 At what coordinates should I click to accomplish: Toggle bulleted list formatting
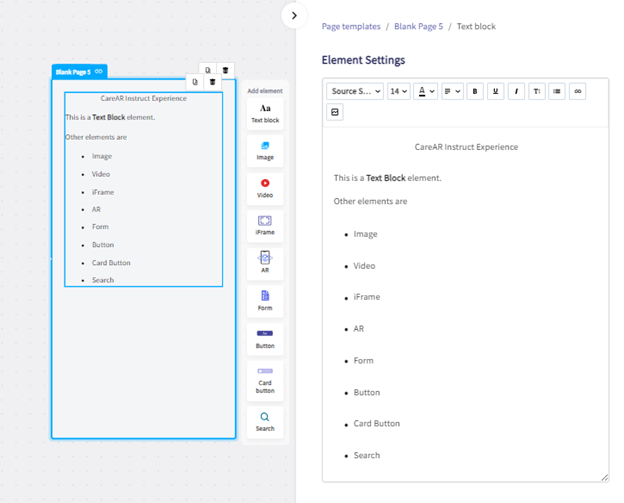pos(557,91)
